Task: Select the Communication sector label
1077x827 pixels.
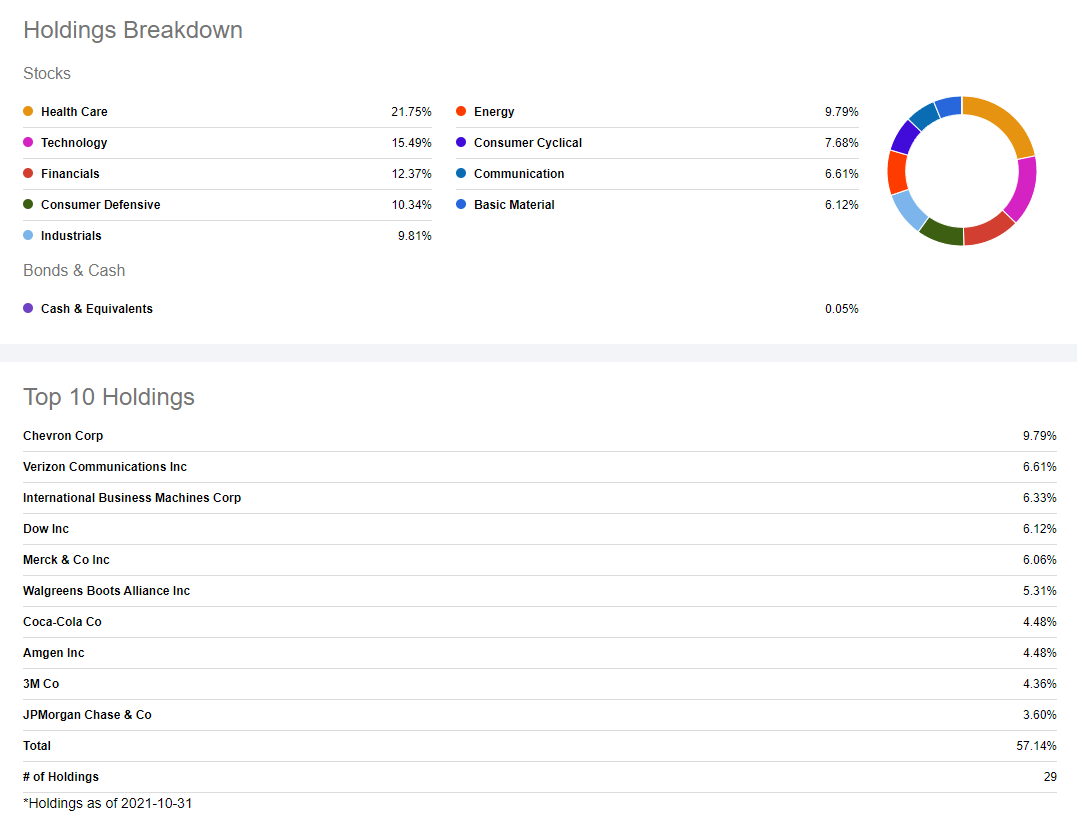Action: point(519,174)
